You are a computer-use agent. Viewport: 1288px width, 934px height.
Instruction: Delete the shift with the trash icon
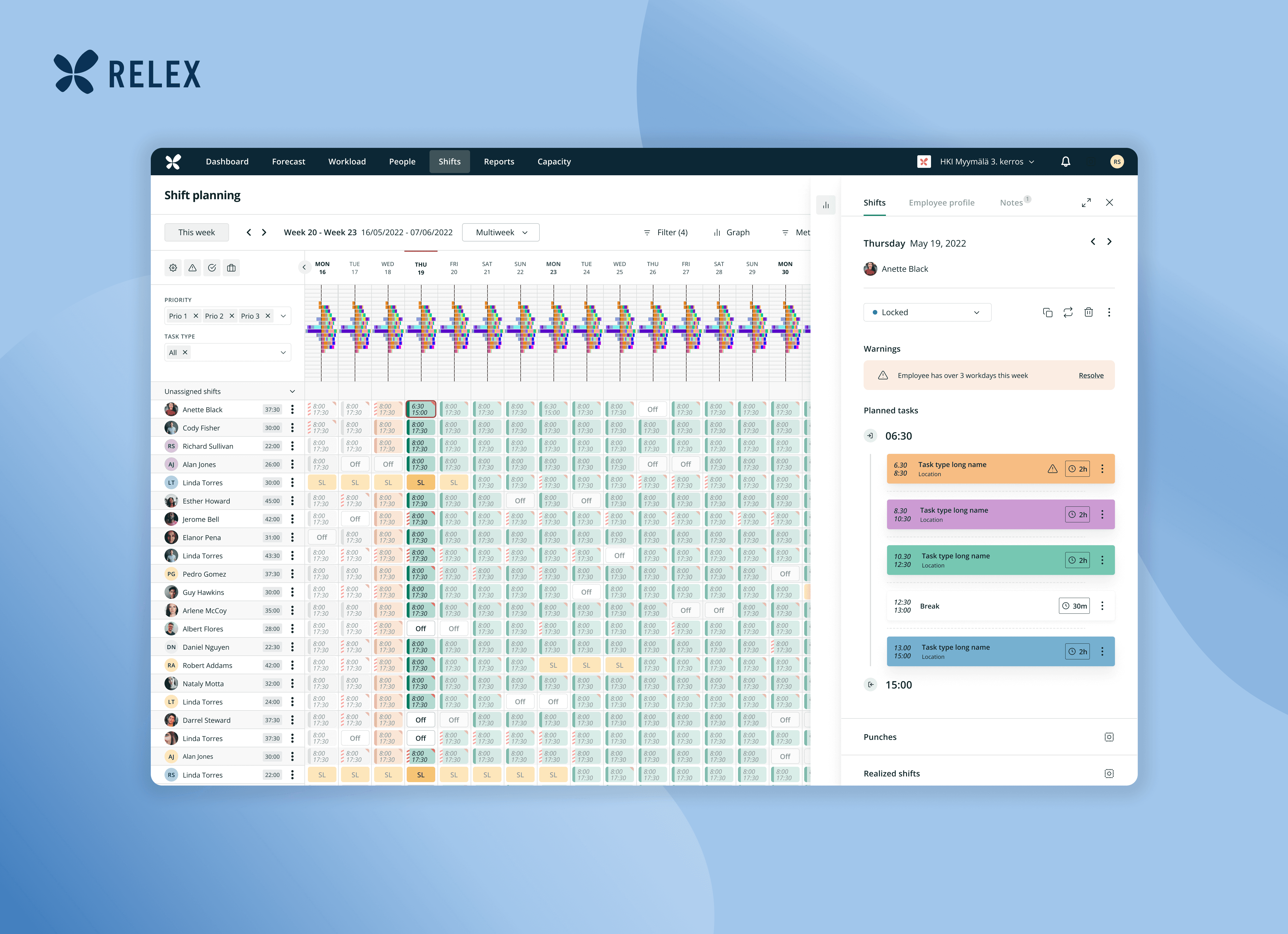coord(1088,312)
